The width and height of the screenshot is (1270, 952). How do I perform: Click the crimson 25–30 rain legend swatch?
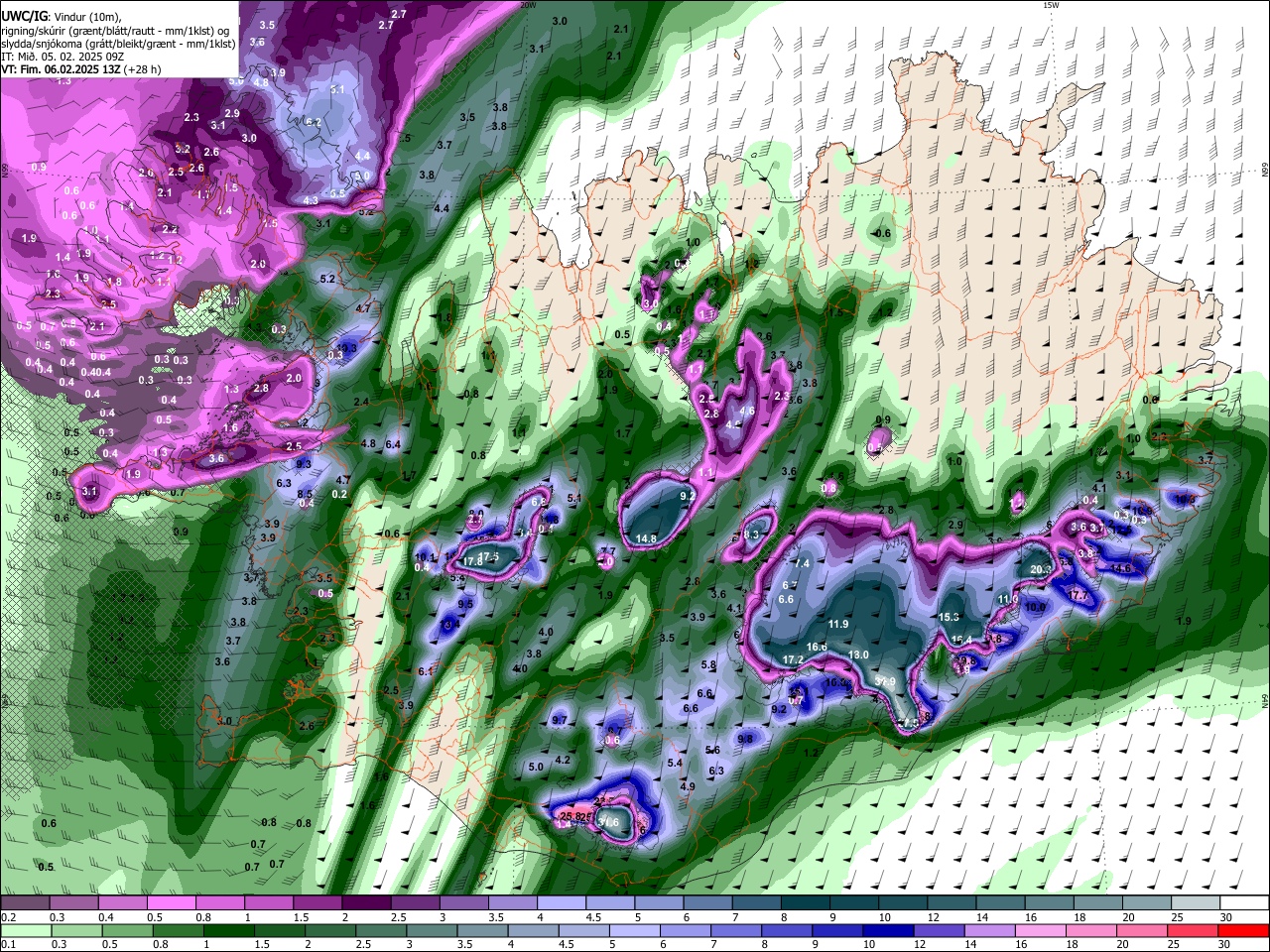tap(1193, 930)
